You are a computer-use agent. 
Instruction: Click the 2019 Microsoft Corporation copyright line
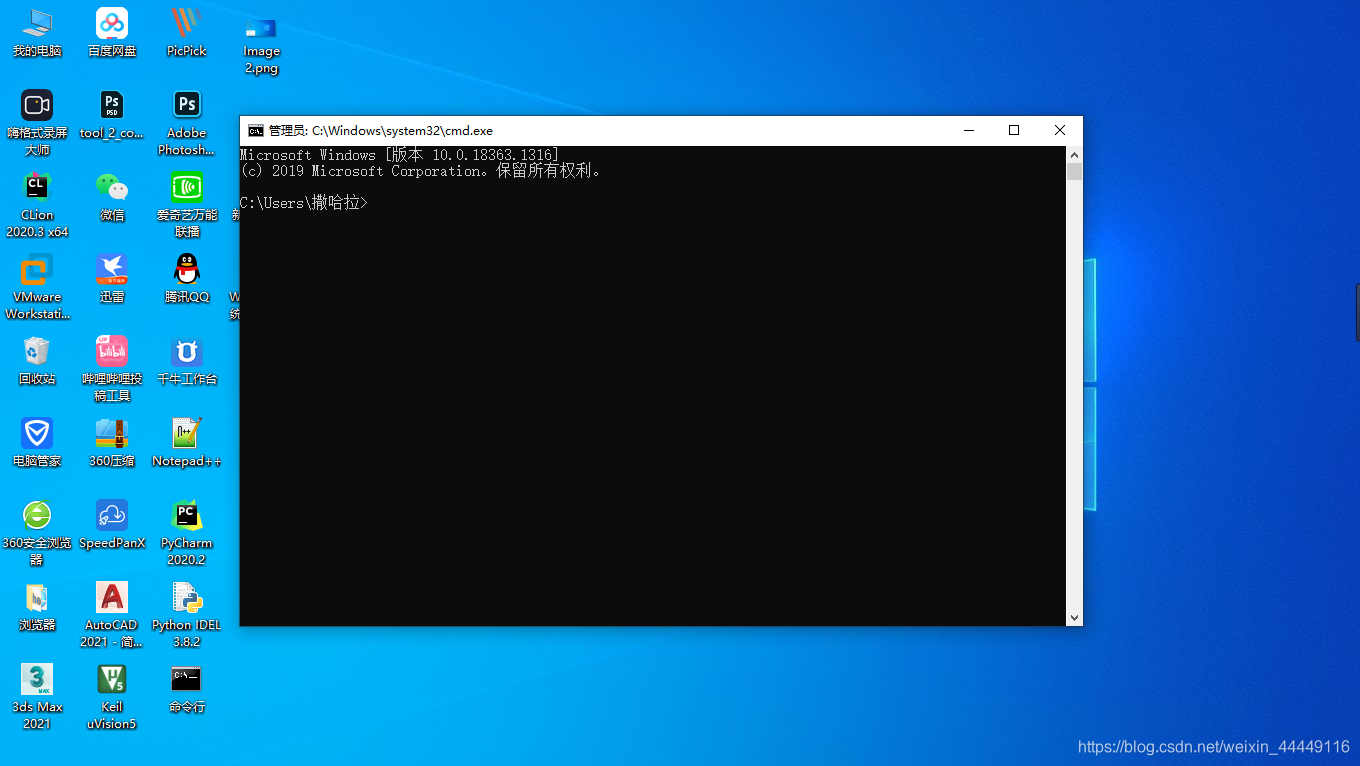[421, 171]
